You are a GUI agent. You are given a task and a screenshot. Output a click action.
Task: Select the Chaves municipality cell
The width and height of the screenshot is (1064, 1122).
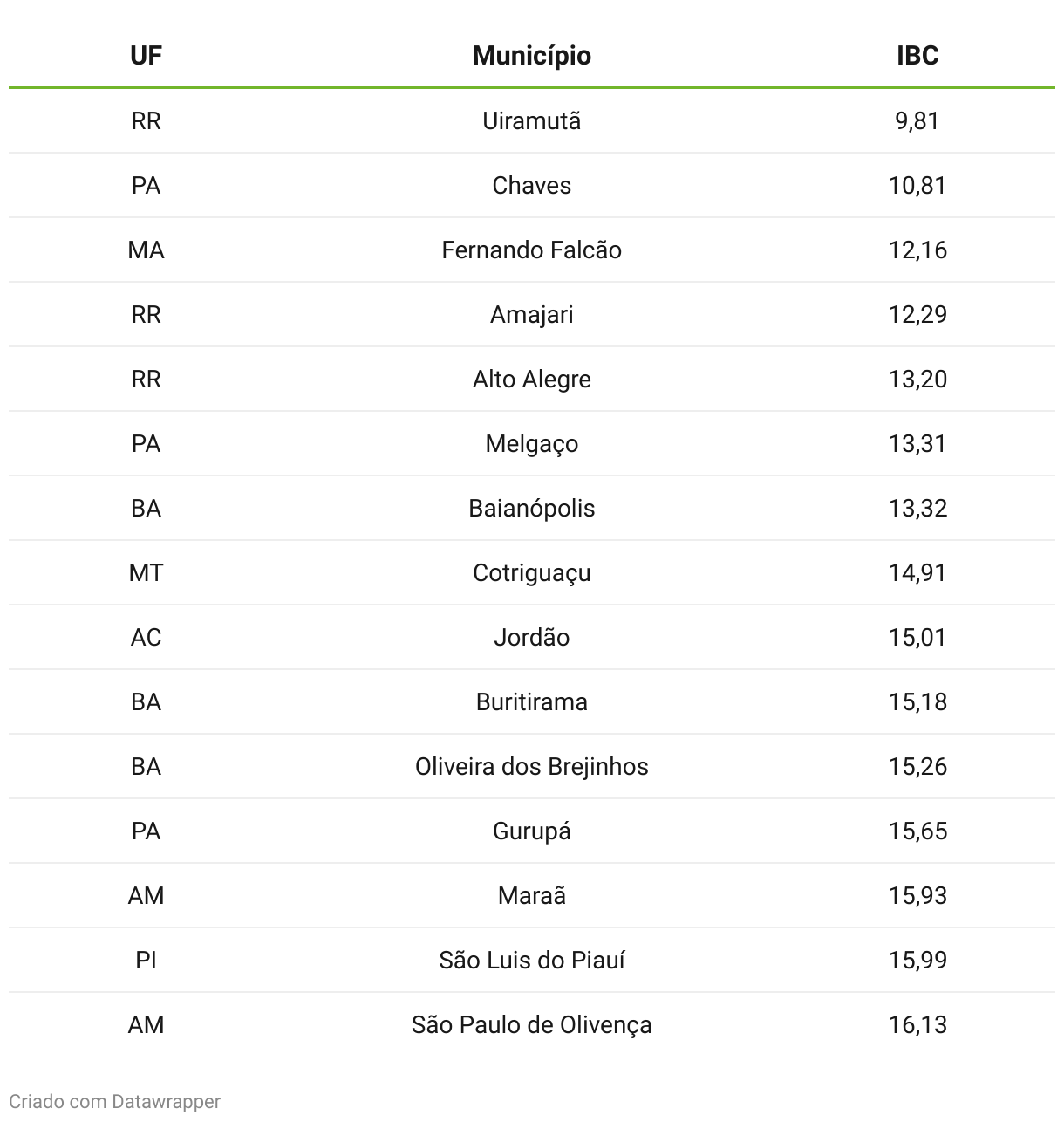point(532,185)
